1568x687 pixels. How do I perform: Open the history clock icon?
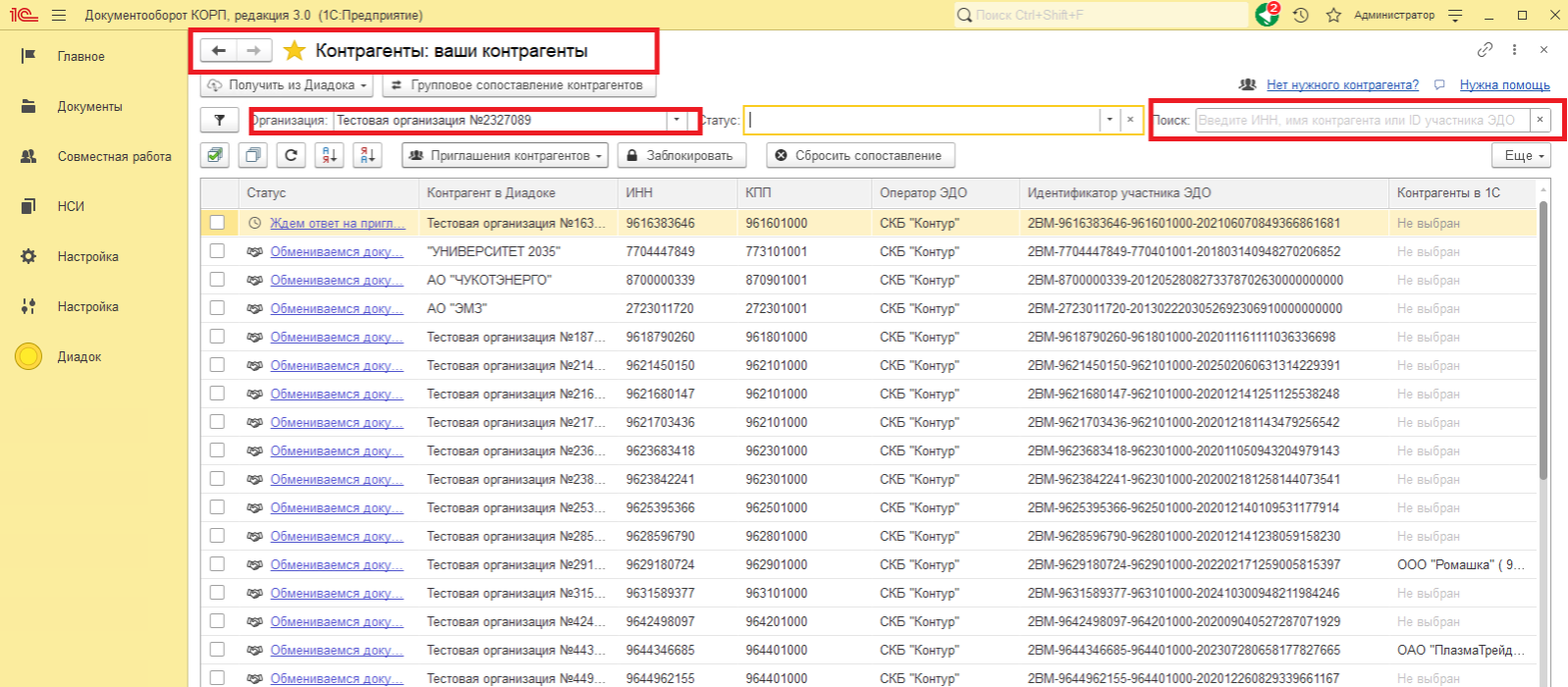tap(1301, 15)
